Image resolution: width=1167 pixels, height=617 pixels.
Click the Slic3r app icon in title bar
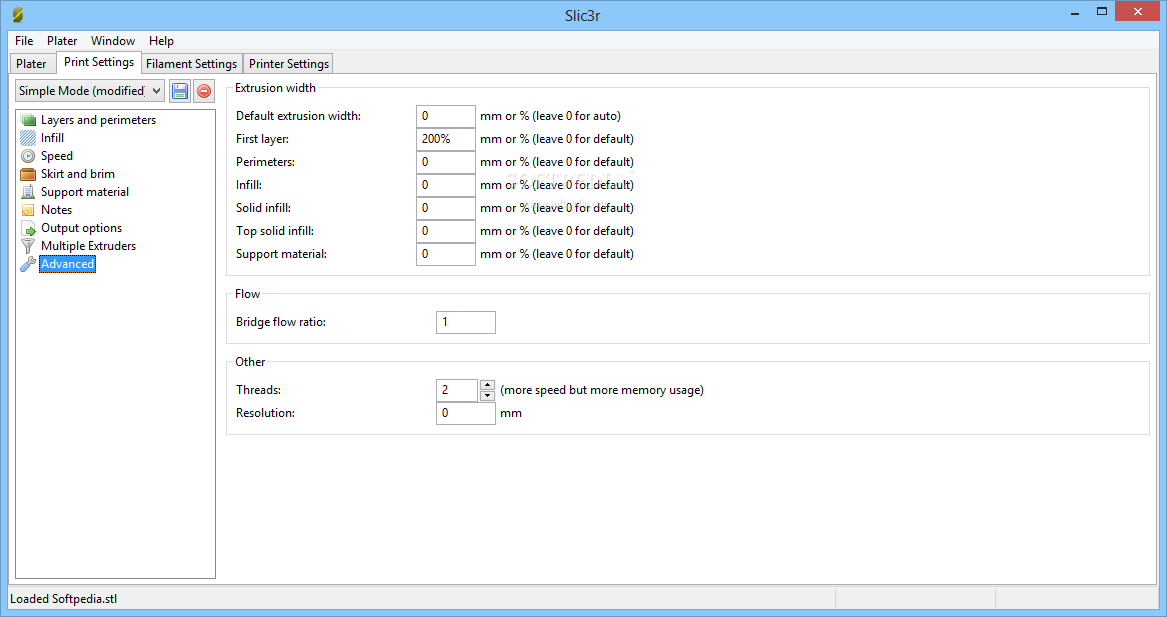(18, 14)
